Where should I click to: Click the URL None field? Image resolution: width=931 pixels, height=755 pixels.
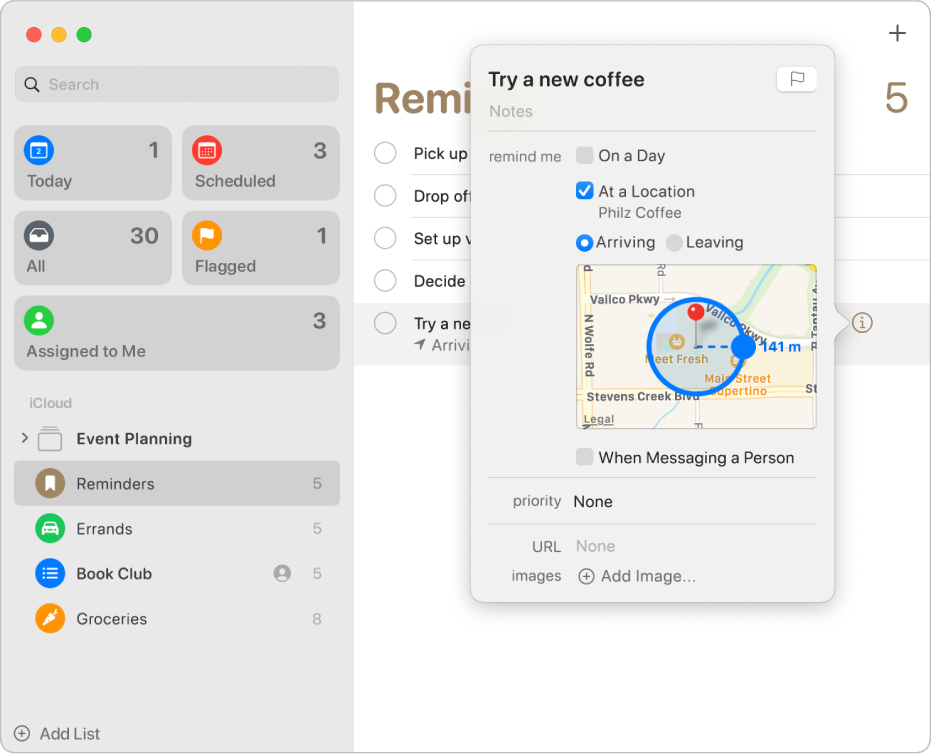tap(596, 546)
